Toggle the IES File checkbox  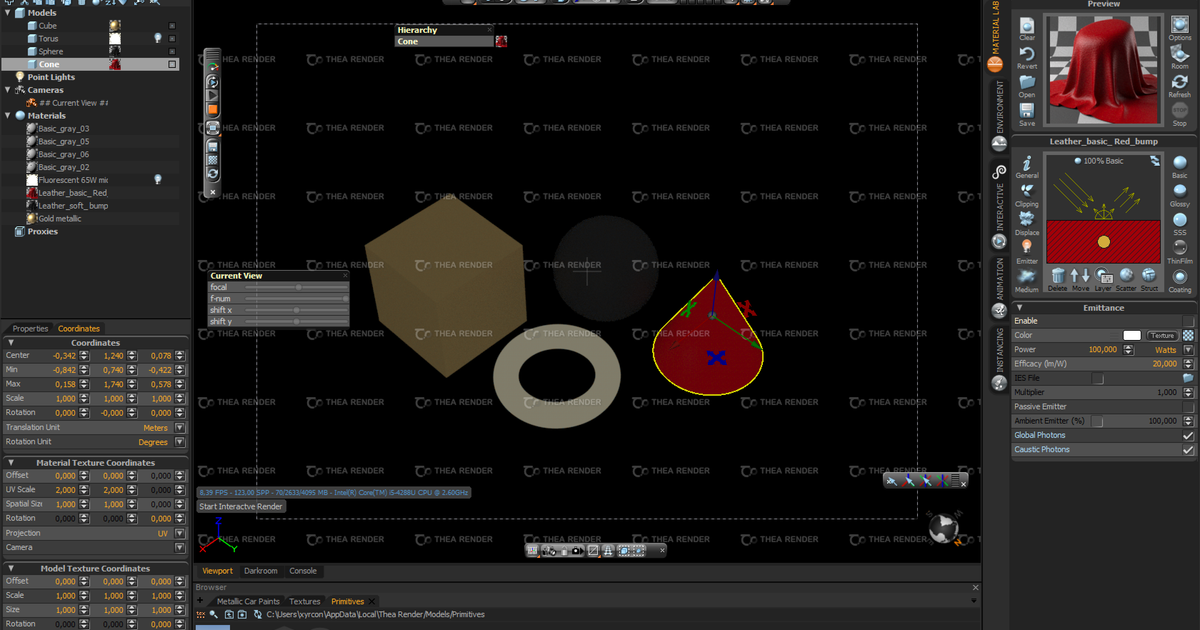[1098, 379]
